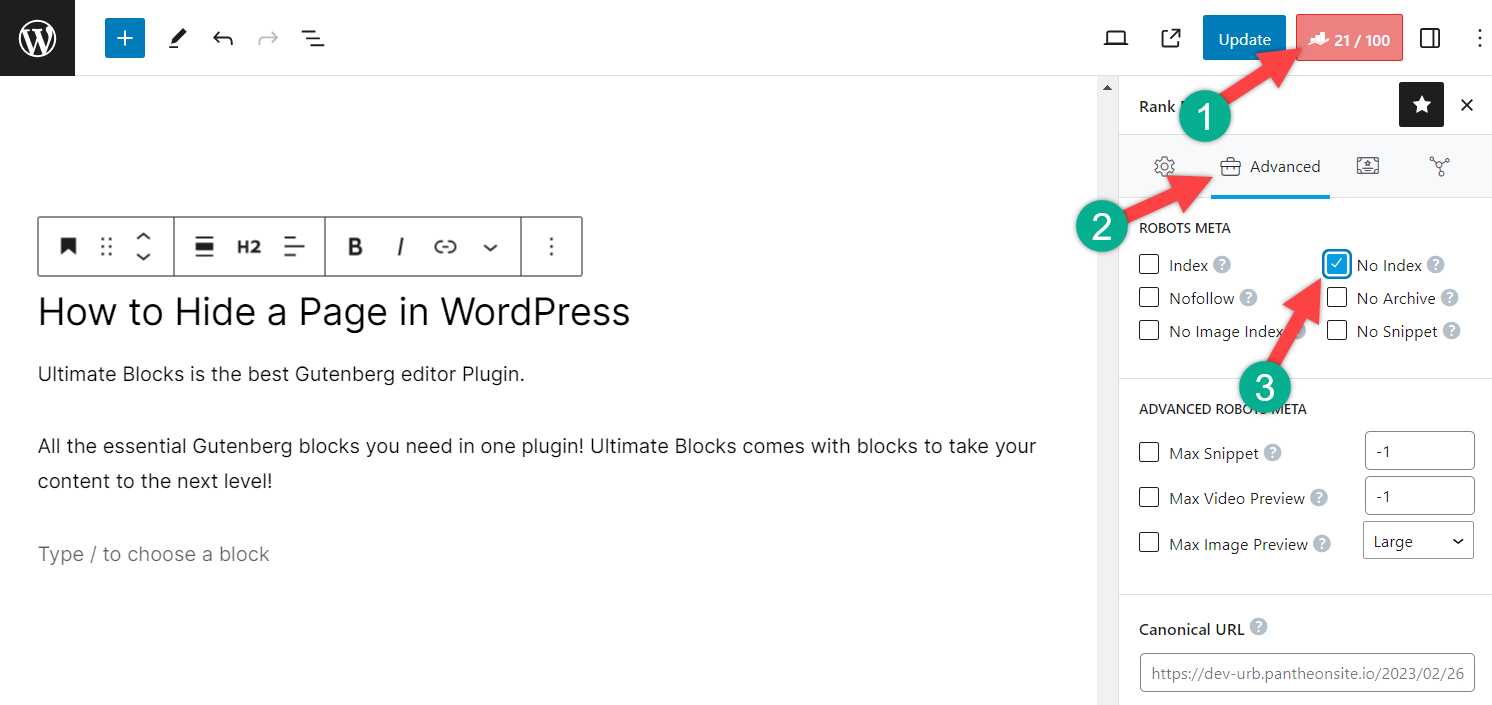The height and width of the screenshot is (705, 1492).
Task: Click the Update button
Action: (x=1244, y=39)
